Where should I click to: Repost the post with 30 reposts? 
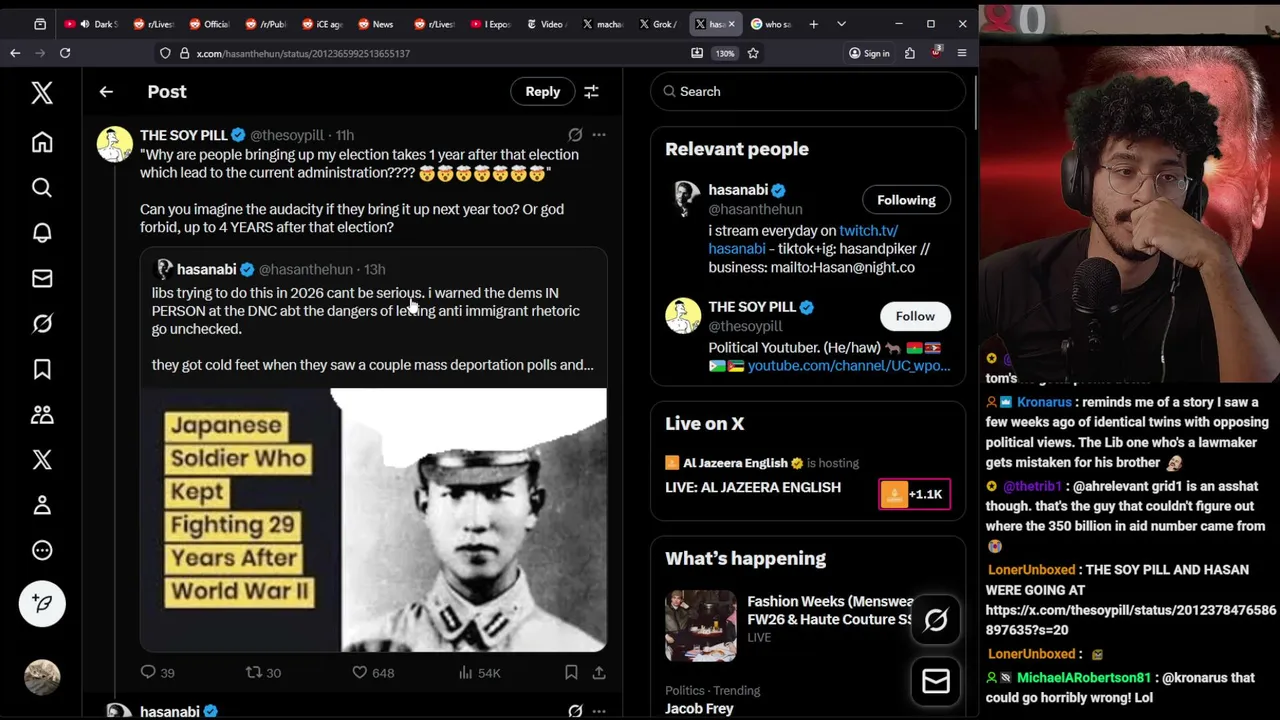264,673
